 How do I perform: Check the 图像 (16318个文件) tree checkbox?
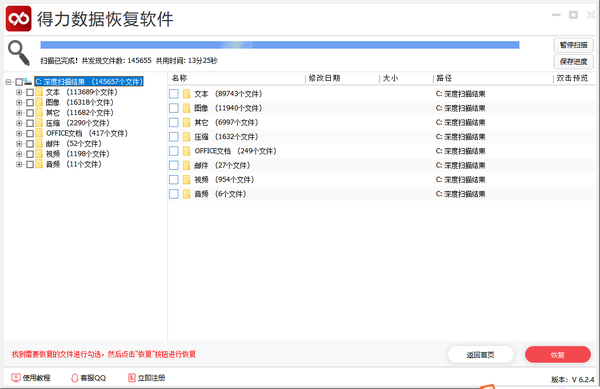pos(30,103)
